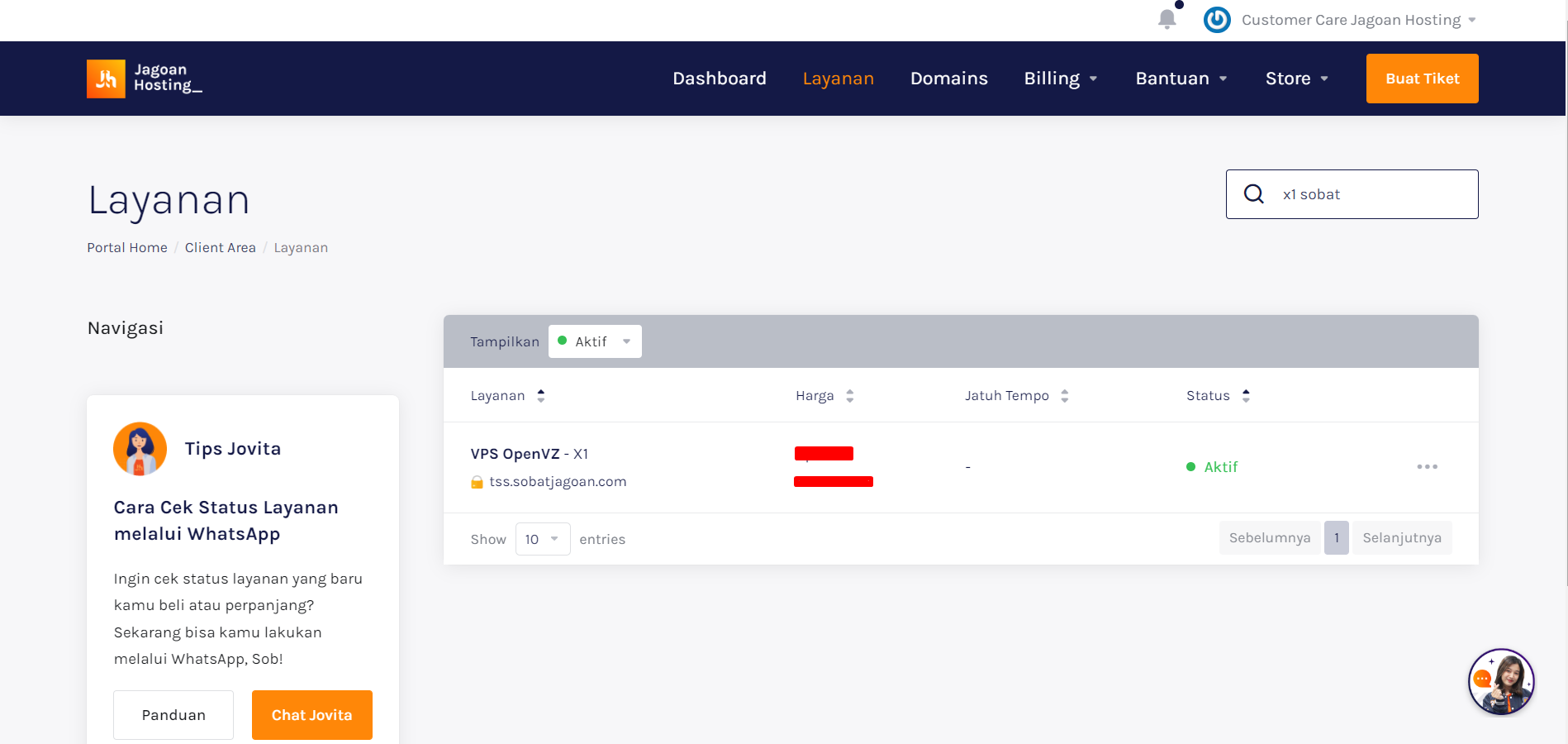Open the three-dots row actions menu
1568x744 pixels.
1427,467
